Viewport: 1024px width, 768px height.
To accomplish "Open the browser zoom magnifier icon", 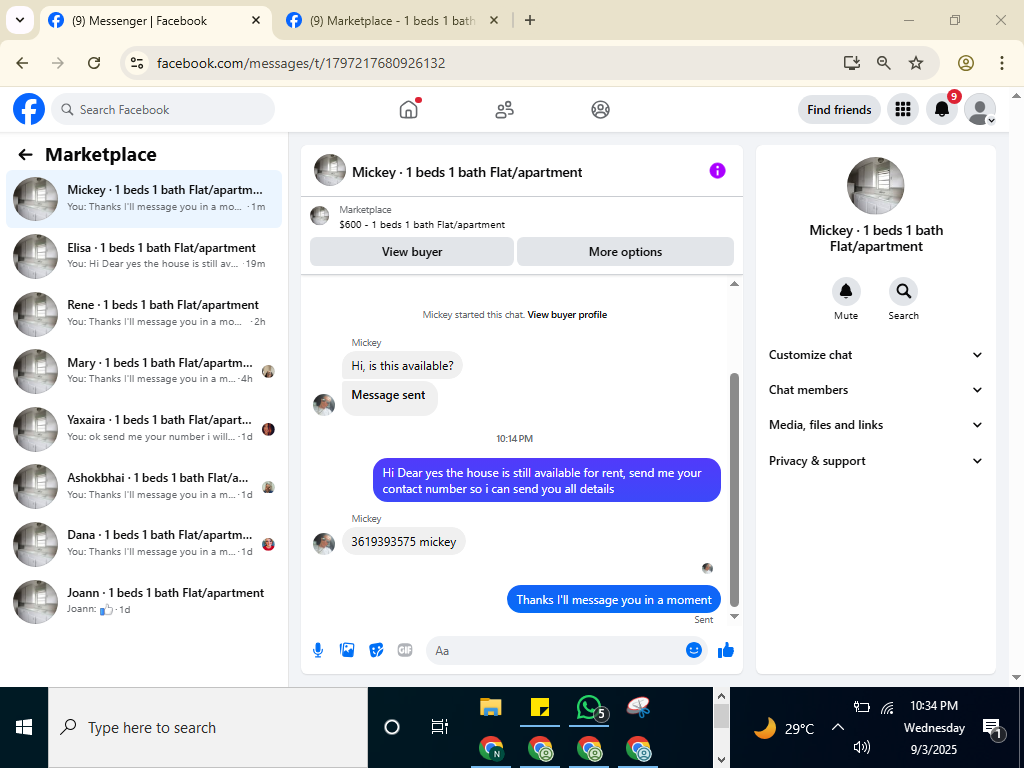I will [884, 63].
